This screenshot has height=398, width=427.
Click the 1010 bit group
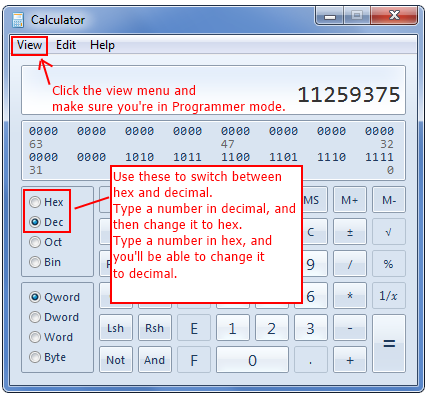[140, 157]
